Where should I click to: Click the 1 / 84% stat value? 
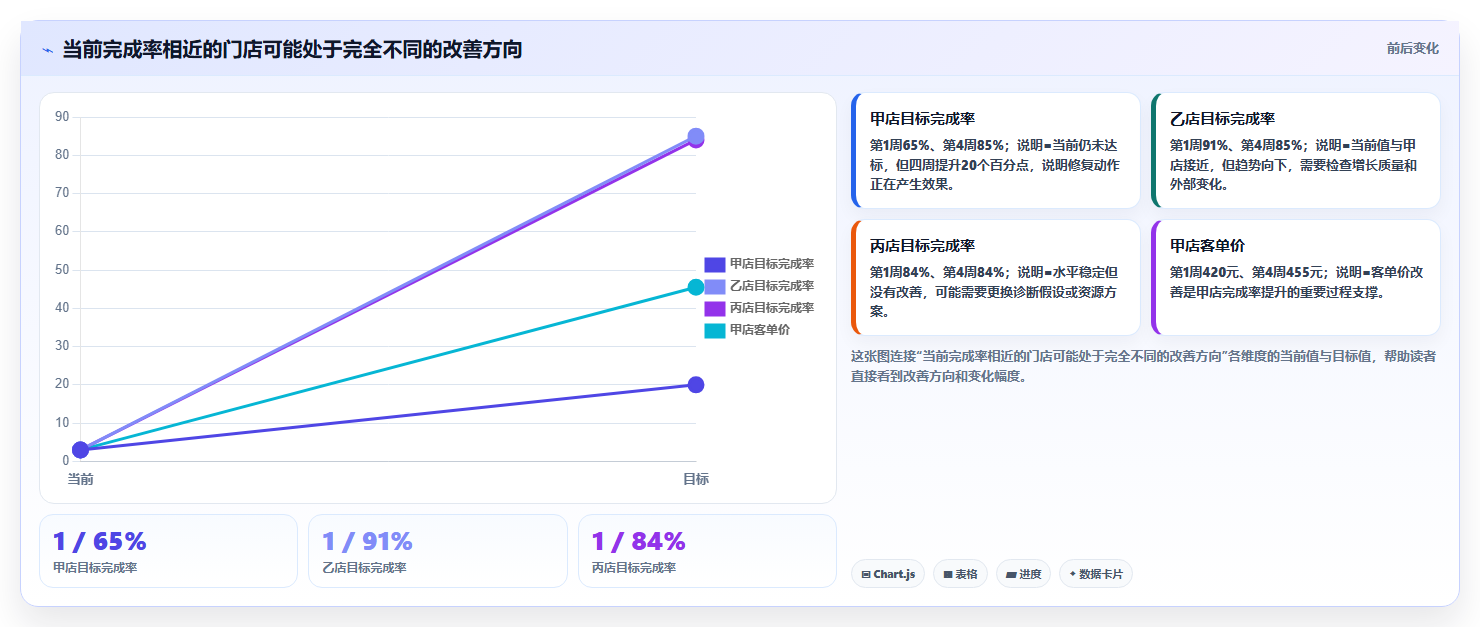click(638, 541)
